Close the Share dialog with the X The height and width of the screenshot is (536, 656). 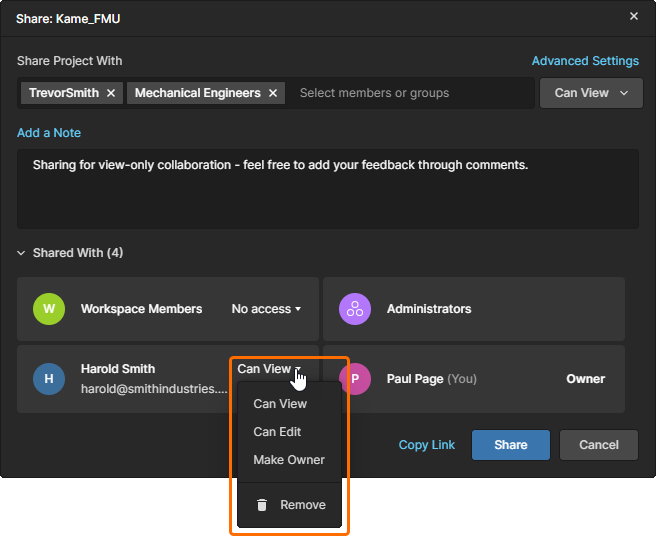click(x=633, y=17)
